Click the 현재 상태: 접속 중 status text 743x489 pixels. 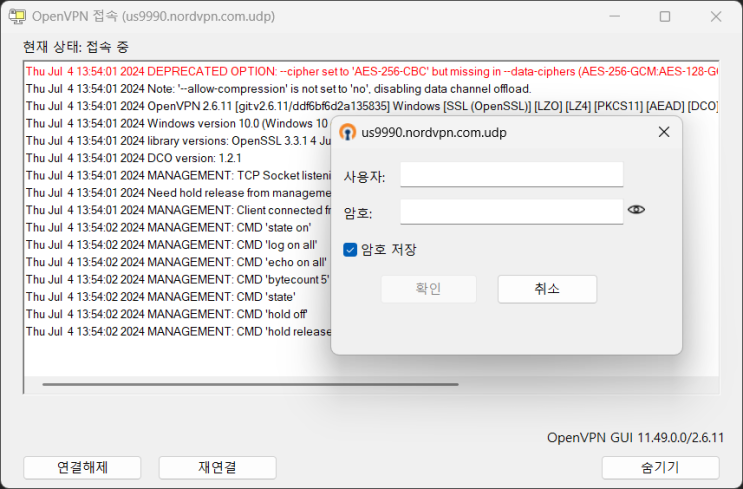coord(76,47)
